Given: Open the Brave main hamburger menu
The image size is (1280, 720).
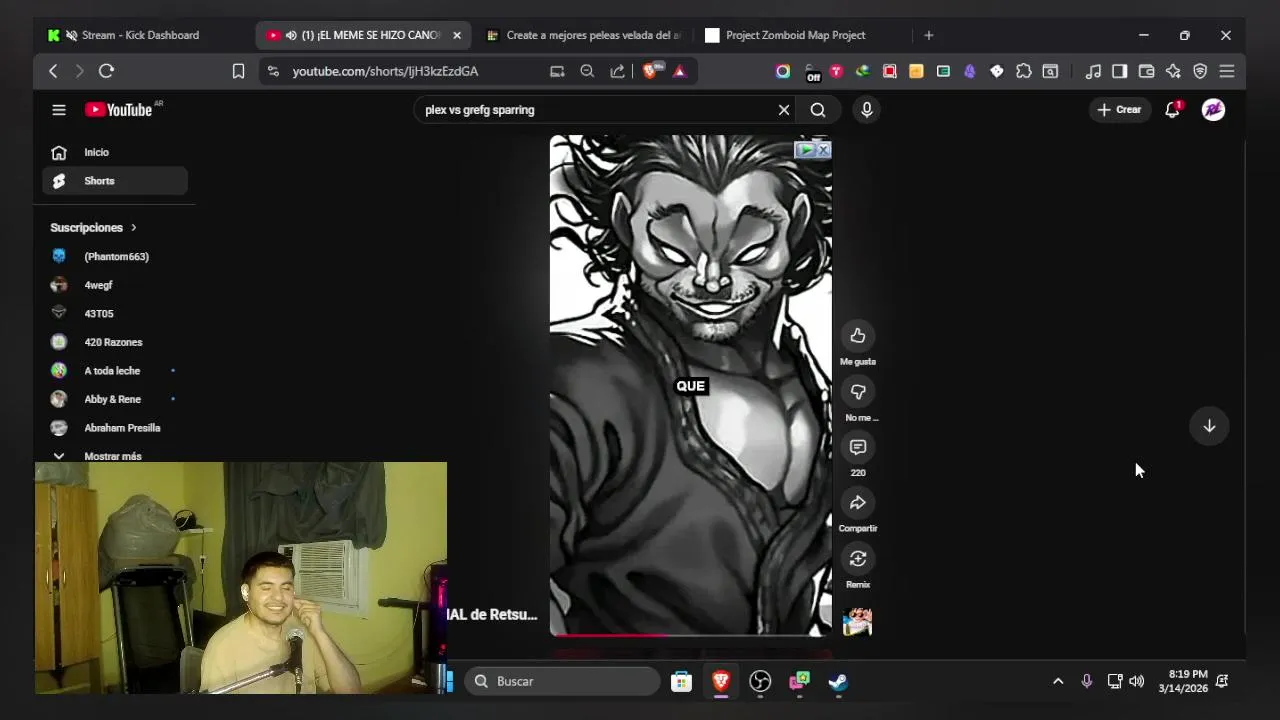Looking at the screenshot, I should pos(1227,71).
